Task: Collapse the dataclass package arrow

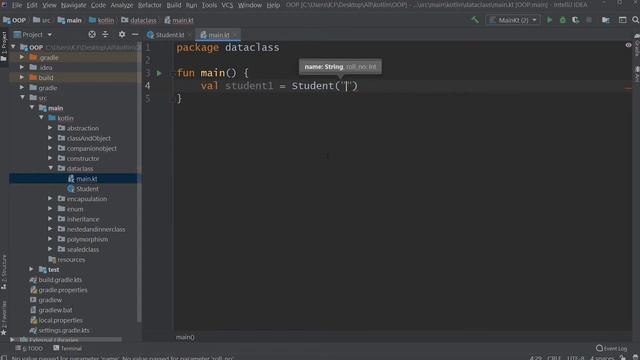Action: click(x=51, y=168)
